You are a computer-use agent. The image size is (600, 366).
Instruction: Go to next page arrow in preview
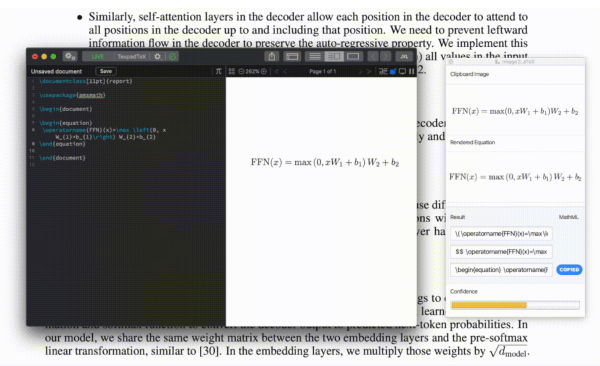360,71
